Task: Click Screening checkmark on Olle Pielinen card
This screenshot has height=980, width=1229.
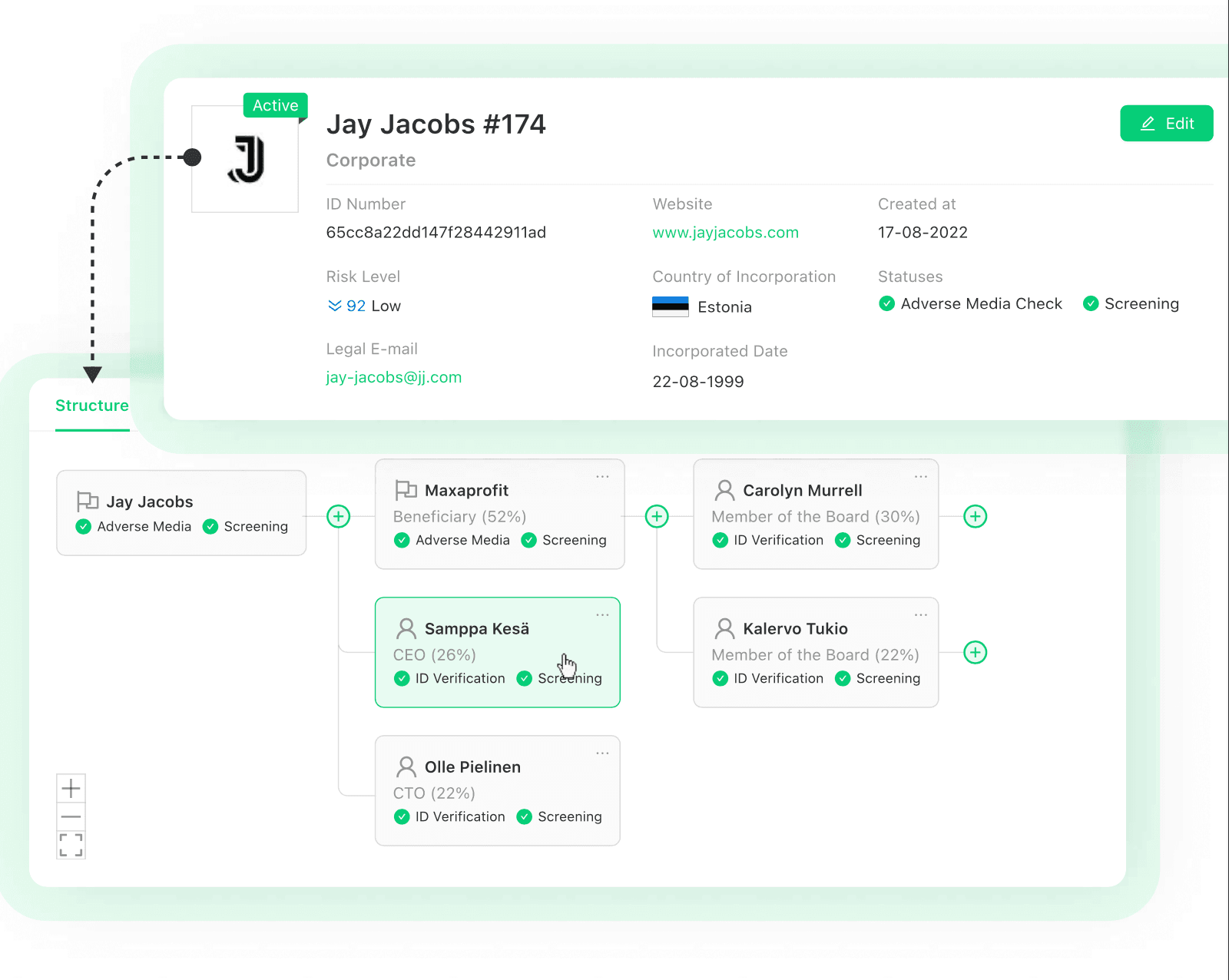Action: [524, 816]
